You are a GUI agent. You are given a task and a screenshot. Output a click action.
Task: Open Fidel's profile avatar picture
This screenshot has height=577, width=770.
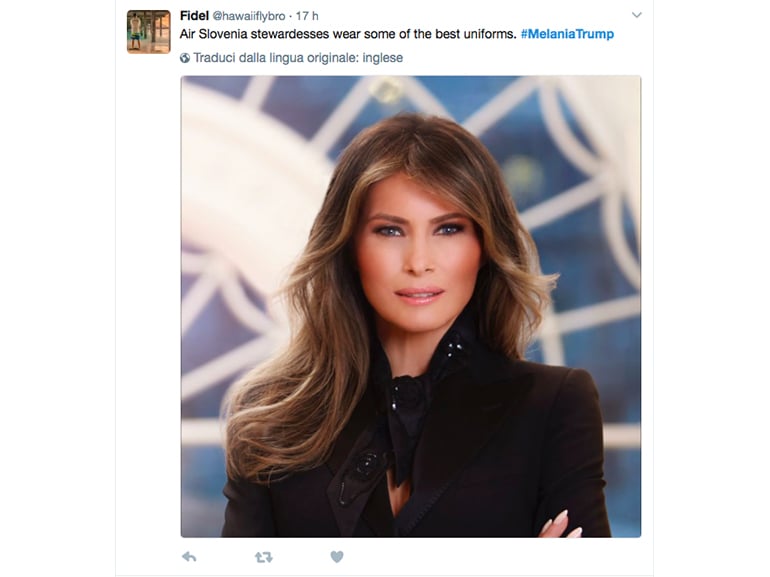[x=148, y=32]
